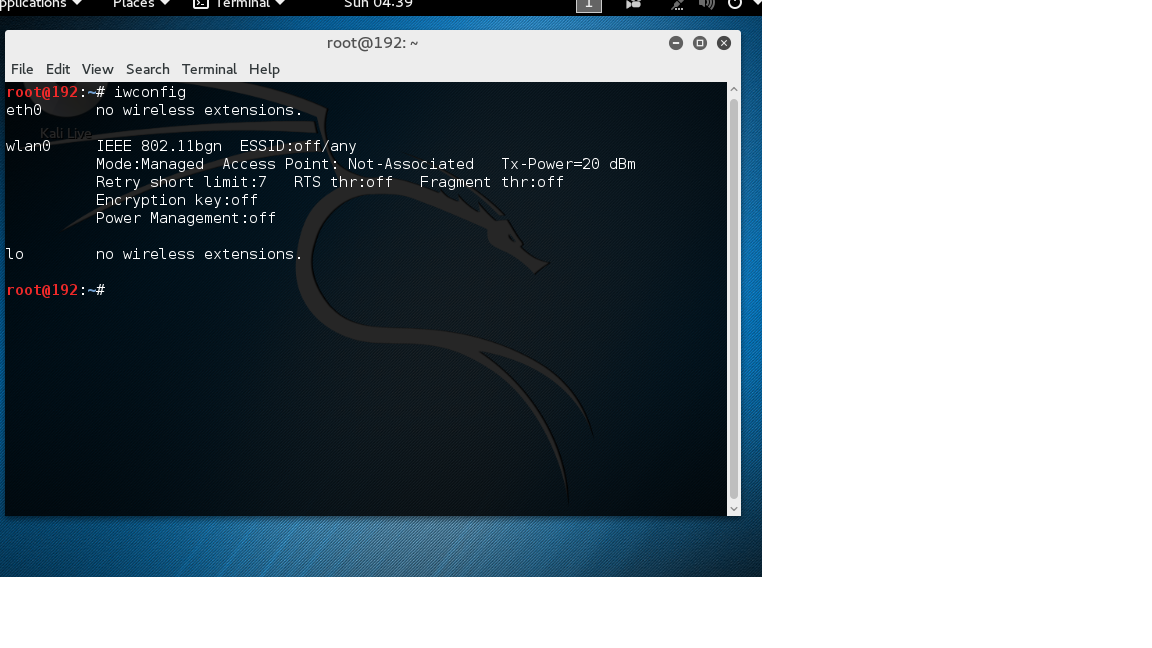
Task: Click 'ESSID:off/any' in the output
Action: [x=298, y=145]
